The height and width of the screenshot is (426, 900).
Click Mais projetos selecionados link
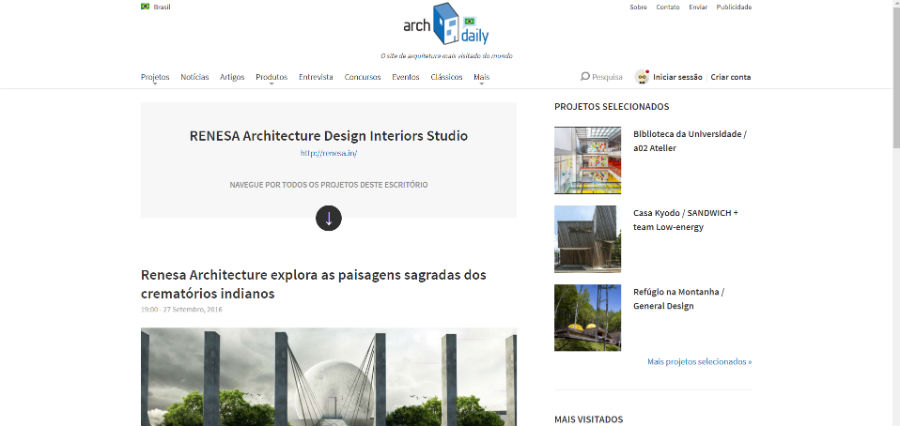point(699,362)
